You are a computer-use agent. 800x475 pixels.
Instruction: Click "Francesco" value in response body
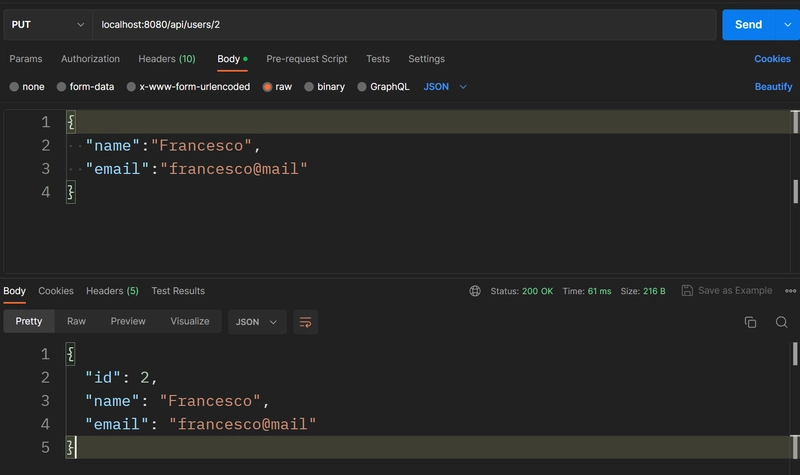point(210,401)
